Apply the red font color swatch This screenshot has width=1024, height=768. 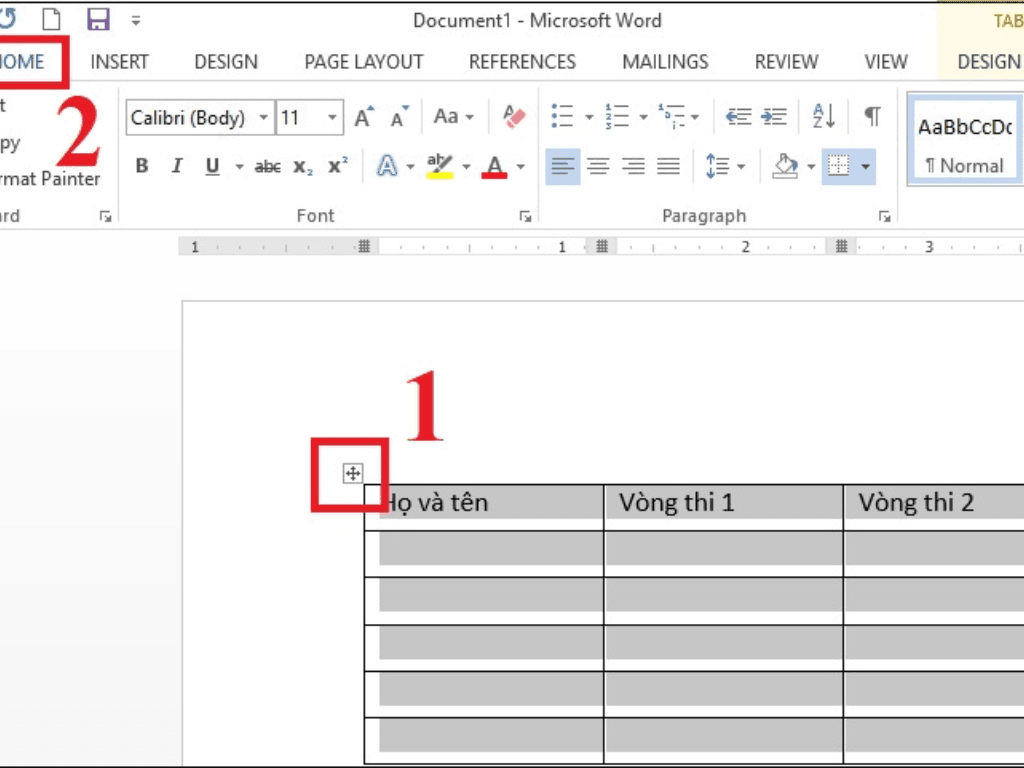(494, 166)
